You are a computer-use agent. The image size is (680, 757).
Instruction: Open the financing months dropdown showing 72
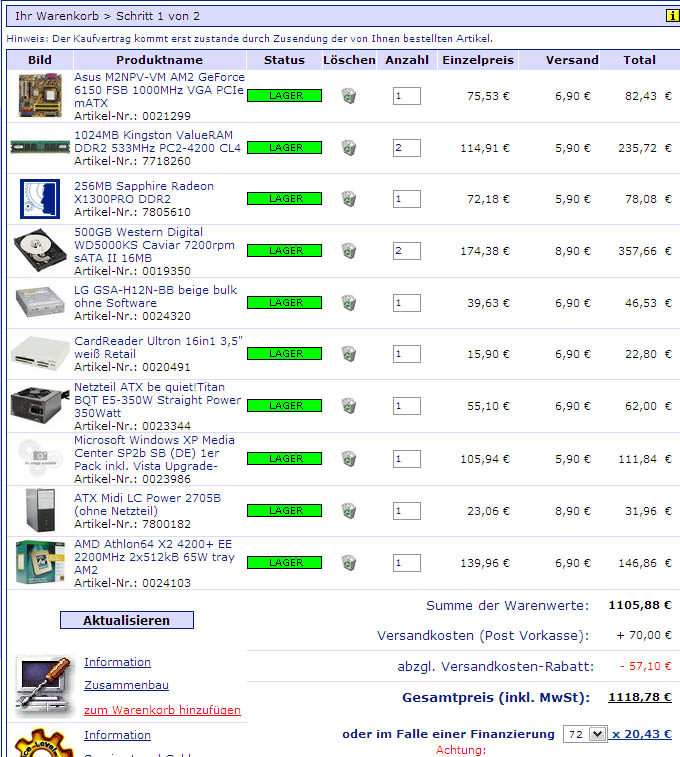(584, 734)
